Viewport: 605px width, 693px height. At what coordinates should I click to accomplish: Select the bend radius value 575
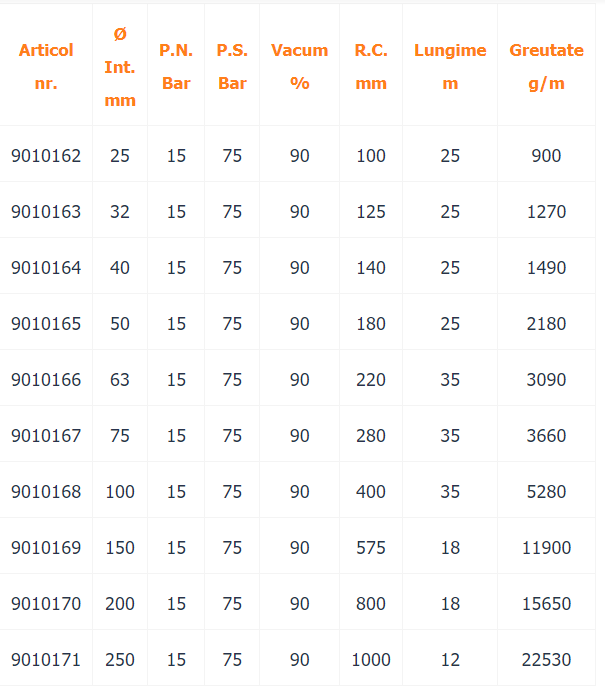[371, 548]
